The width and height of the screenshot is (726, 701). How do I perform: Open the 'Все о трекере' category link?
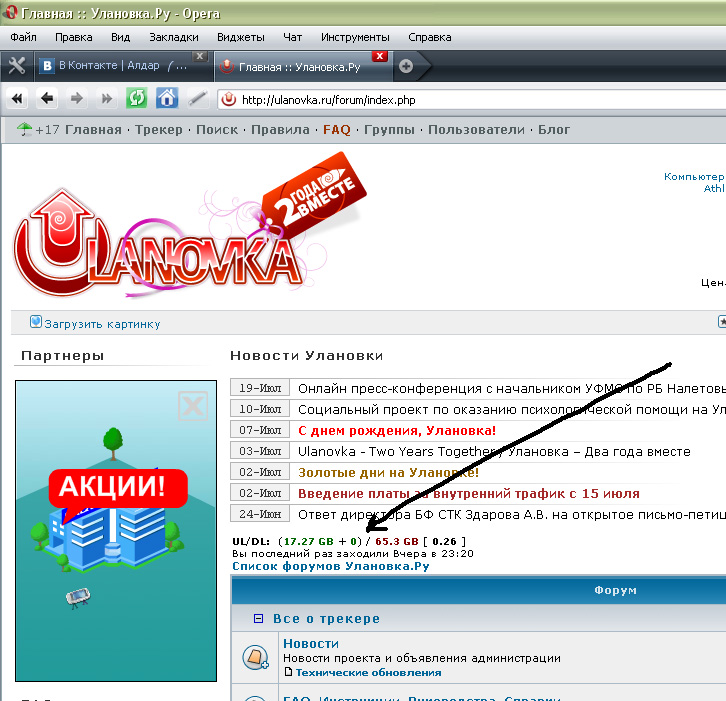[326, 619]
